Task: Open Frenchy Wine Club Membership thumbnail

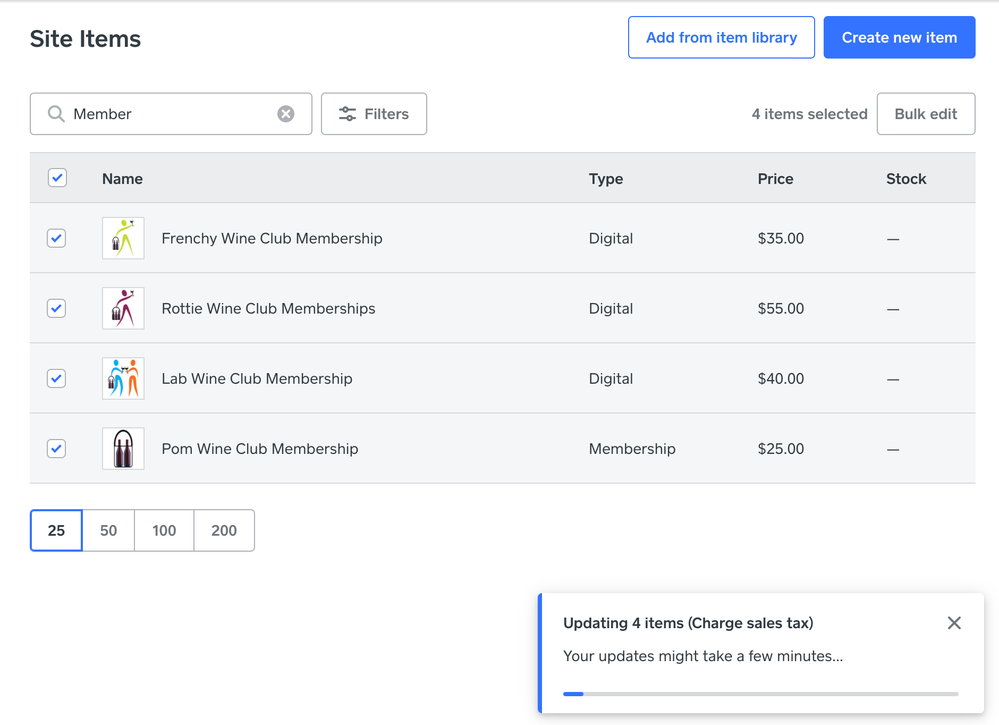Action: (123, 239)
